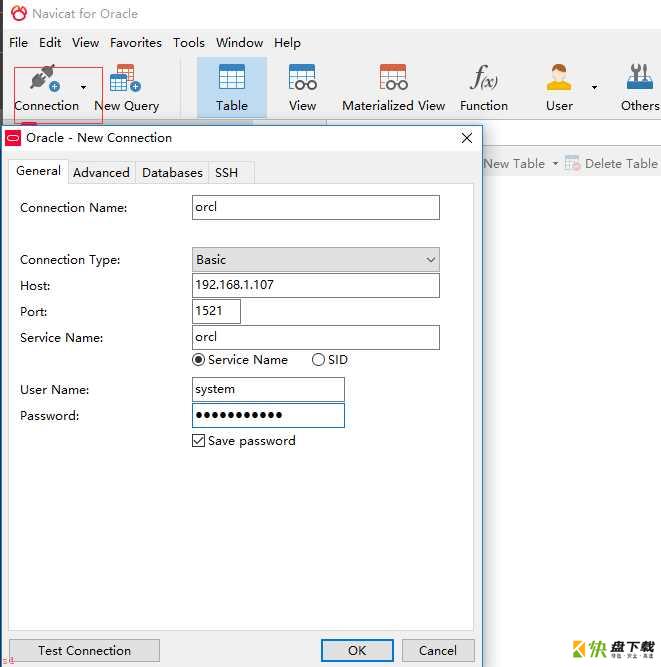This screenshot has height=667, width=661.
Task: Select the SID radio button
Action: tap(318, 360)
